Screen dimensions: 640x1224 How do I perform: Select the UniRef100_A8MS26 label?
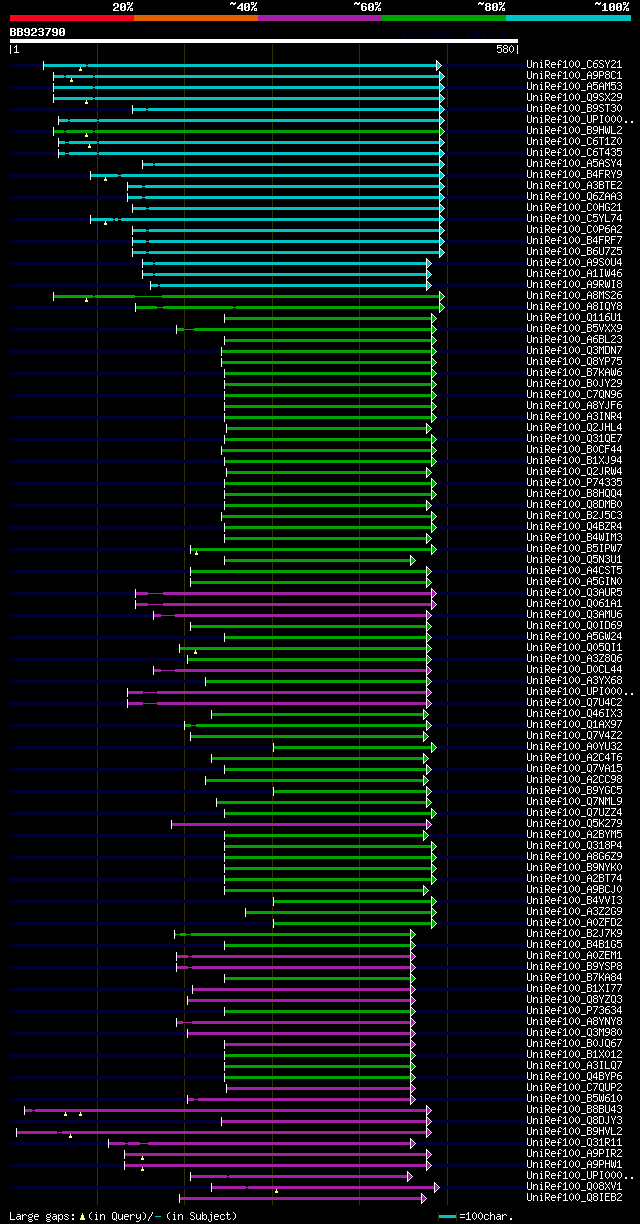click(x=574, y=295)
